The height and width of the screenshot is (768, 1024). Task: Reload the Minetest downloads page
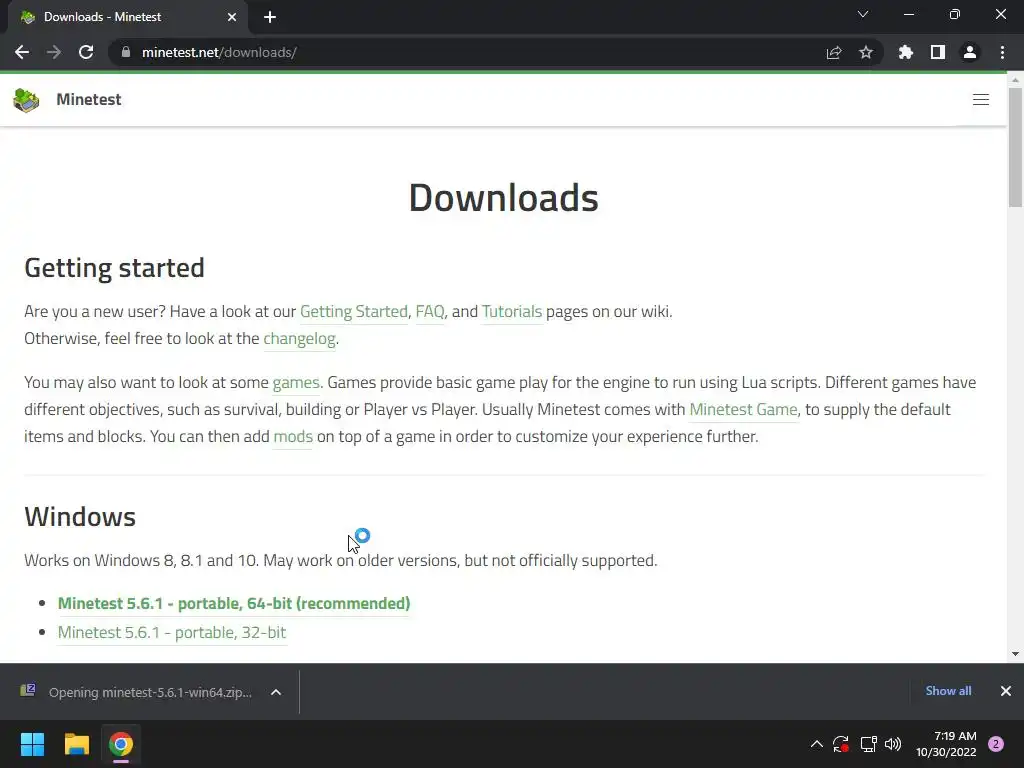[86, 52]
